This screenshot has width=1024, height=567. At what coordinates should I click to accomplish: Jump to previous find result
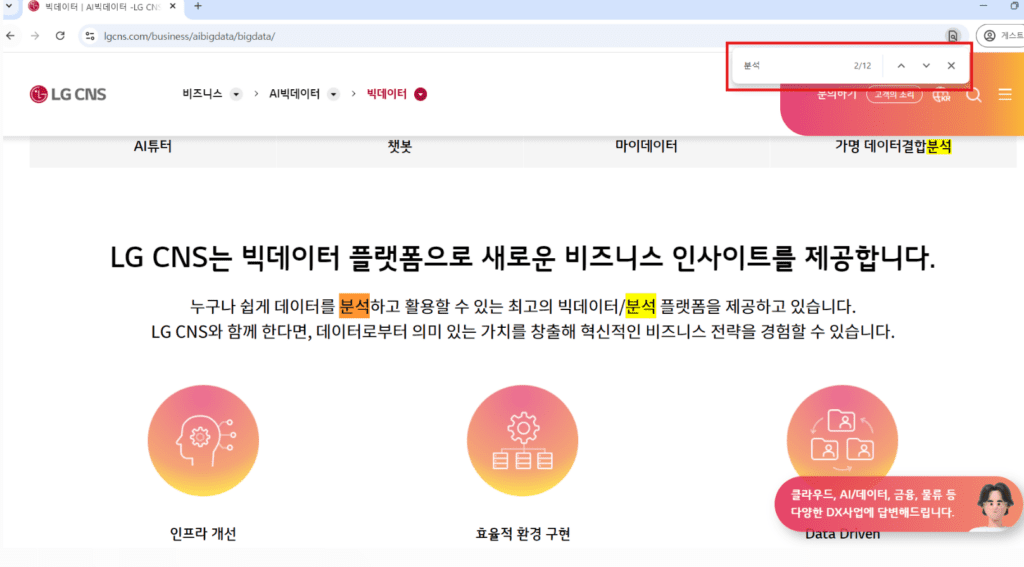tap(901, 65)
